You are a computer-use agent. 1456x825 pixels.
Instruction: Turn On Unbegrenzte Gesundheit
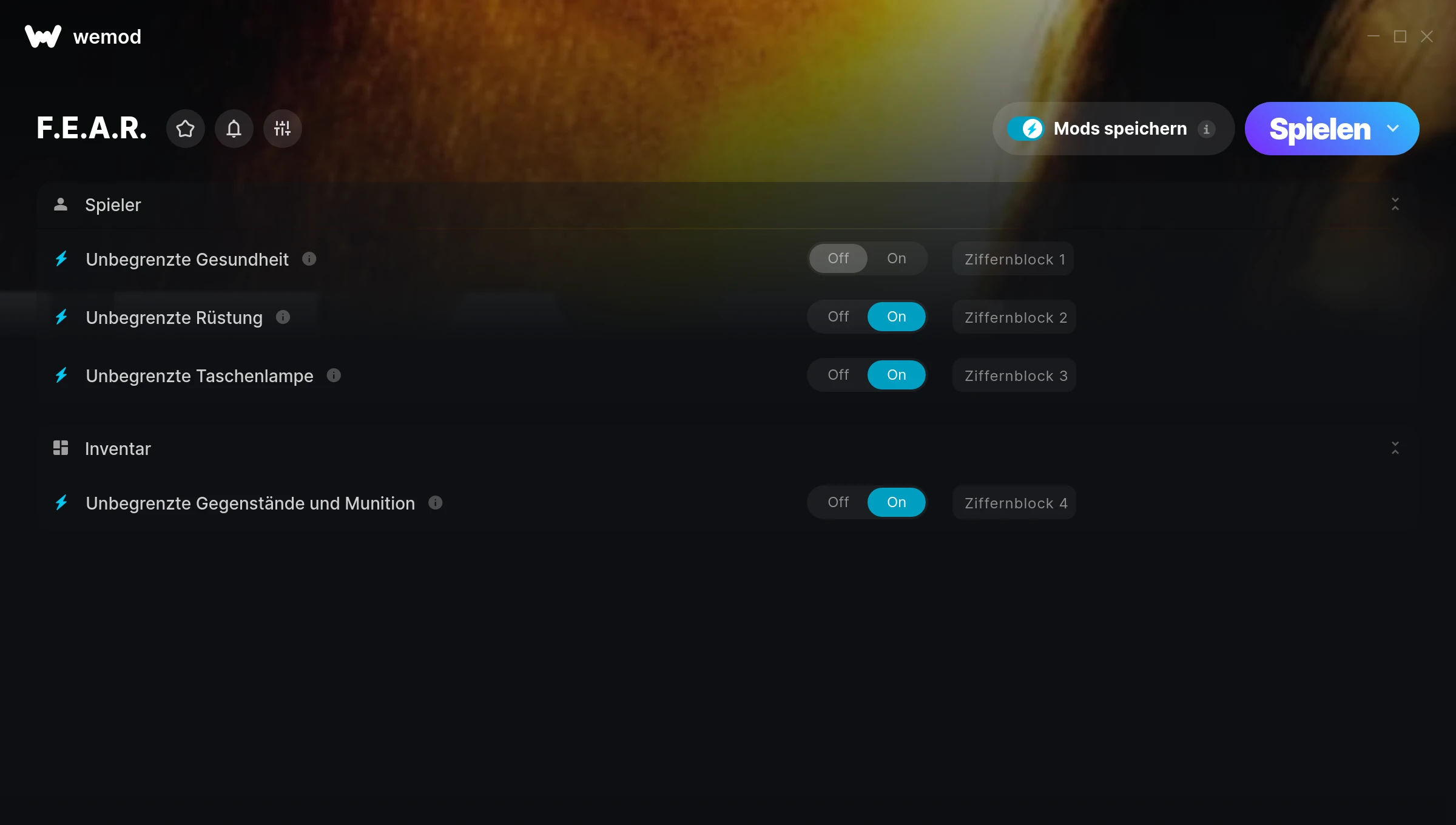tap(896, 258)
